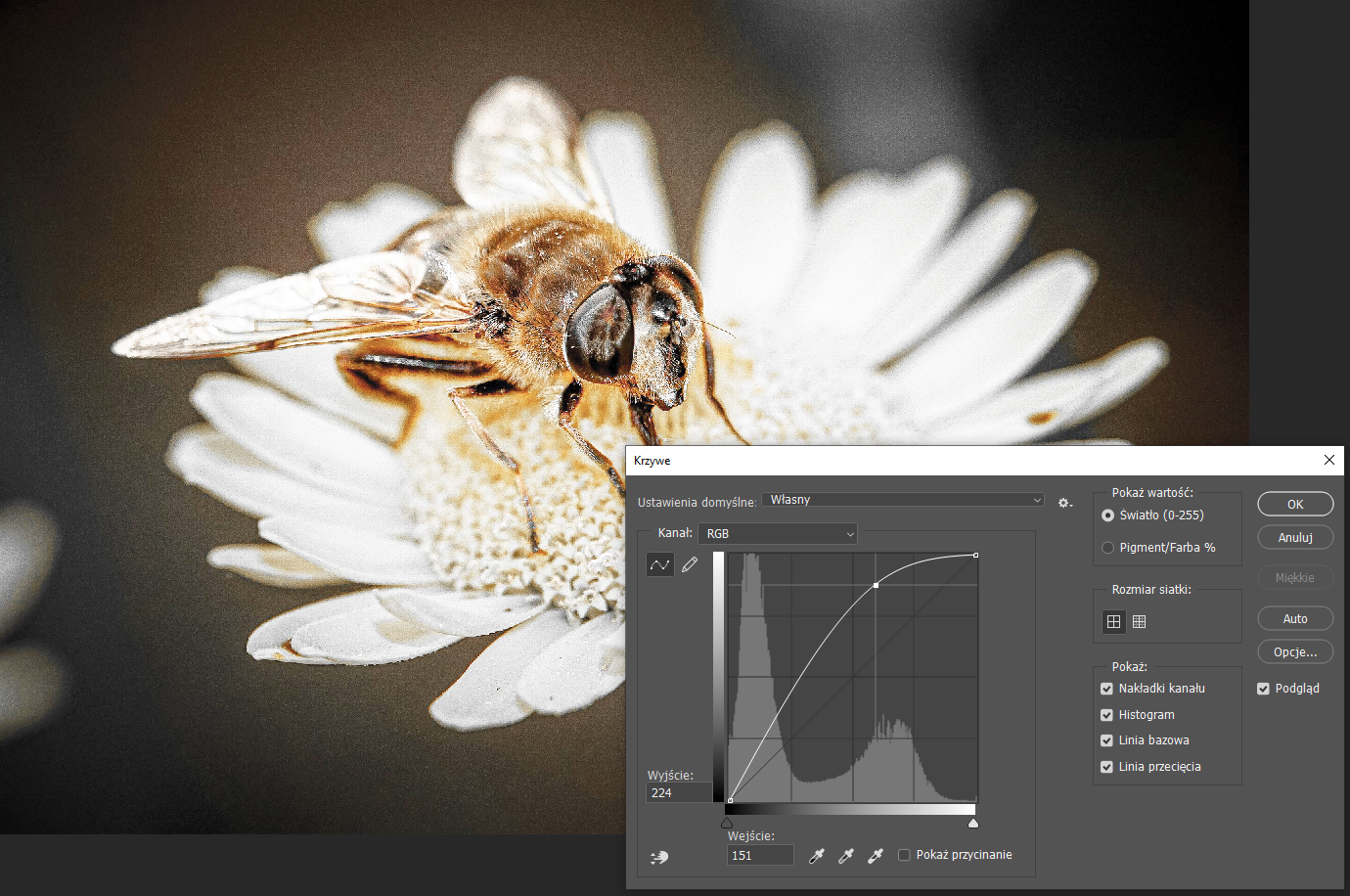
Task: Click the Anuluj button
Action: click(x=1295, y=537)
